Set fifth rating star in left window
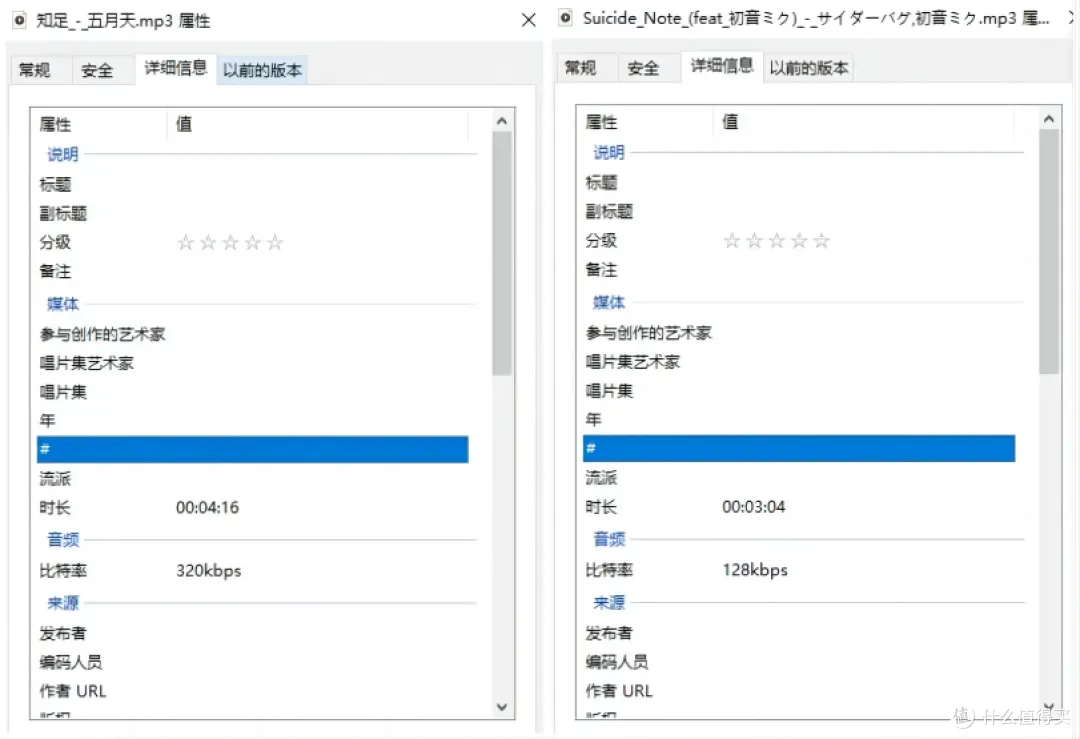 (275, 243)
